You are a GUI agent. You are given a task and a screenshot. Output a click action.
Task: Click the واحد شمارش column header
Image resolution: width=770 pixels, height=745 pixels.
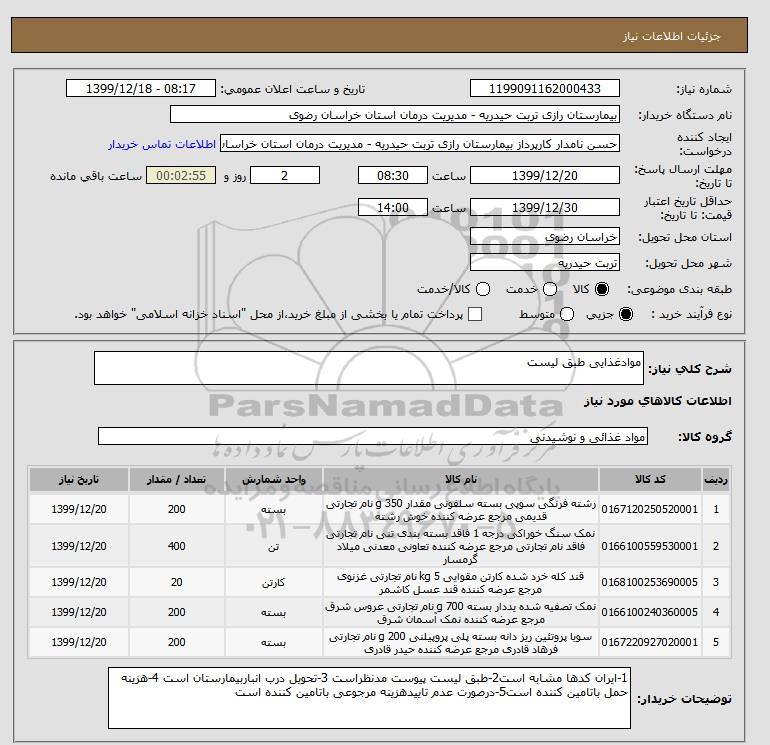(274, 479)
